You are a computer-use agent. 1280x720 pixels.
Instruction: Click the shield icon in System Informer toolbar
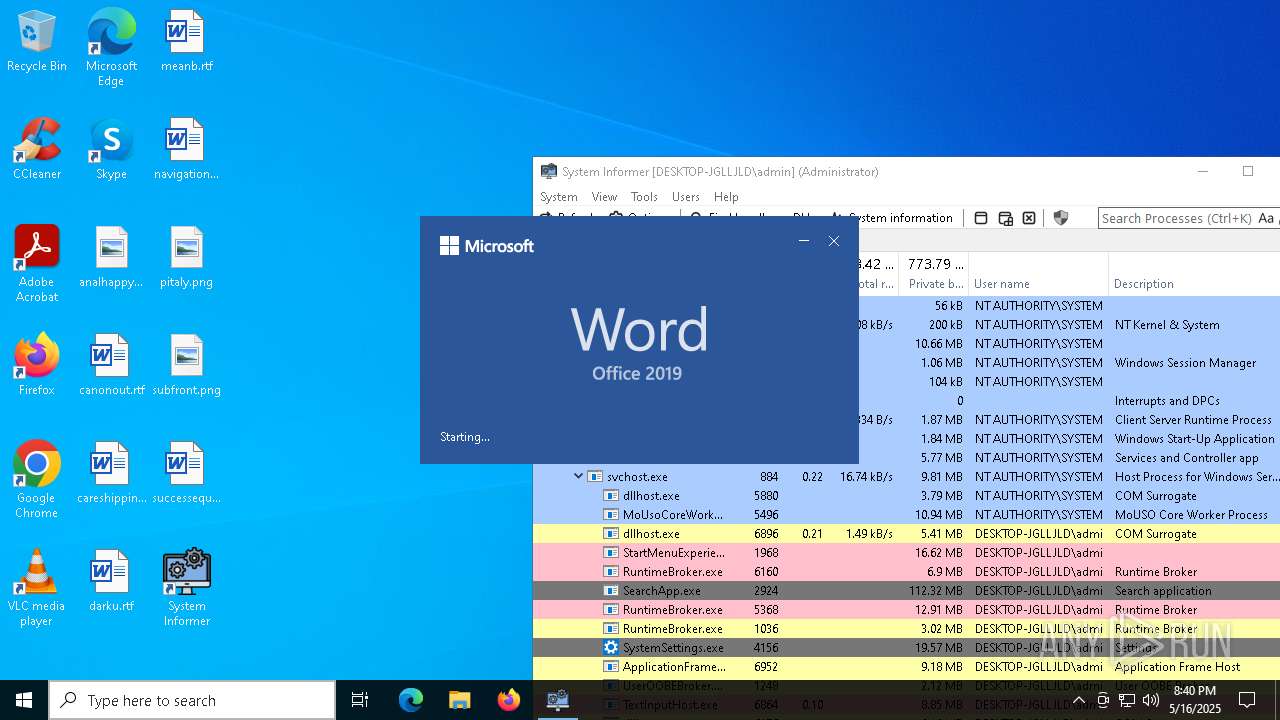tap(1061, 218)
